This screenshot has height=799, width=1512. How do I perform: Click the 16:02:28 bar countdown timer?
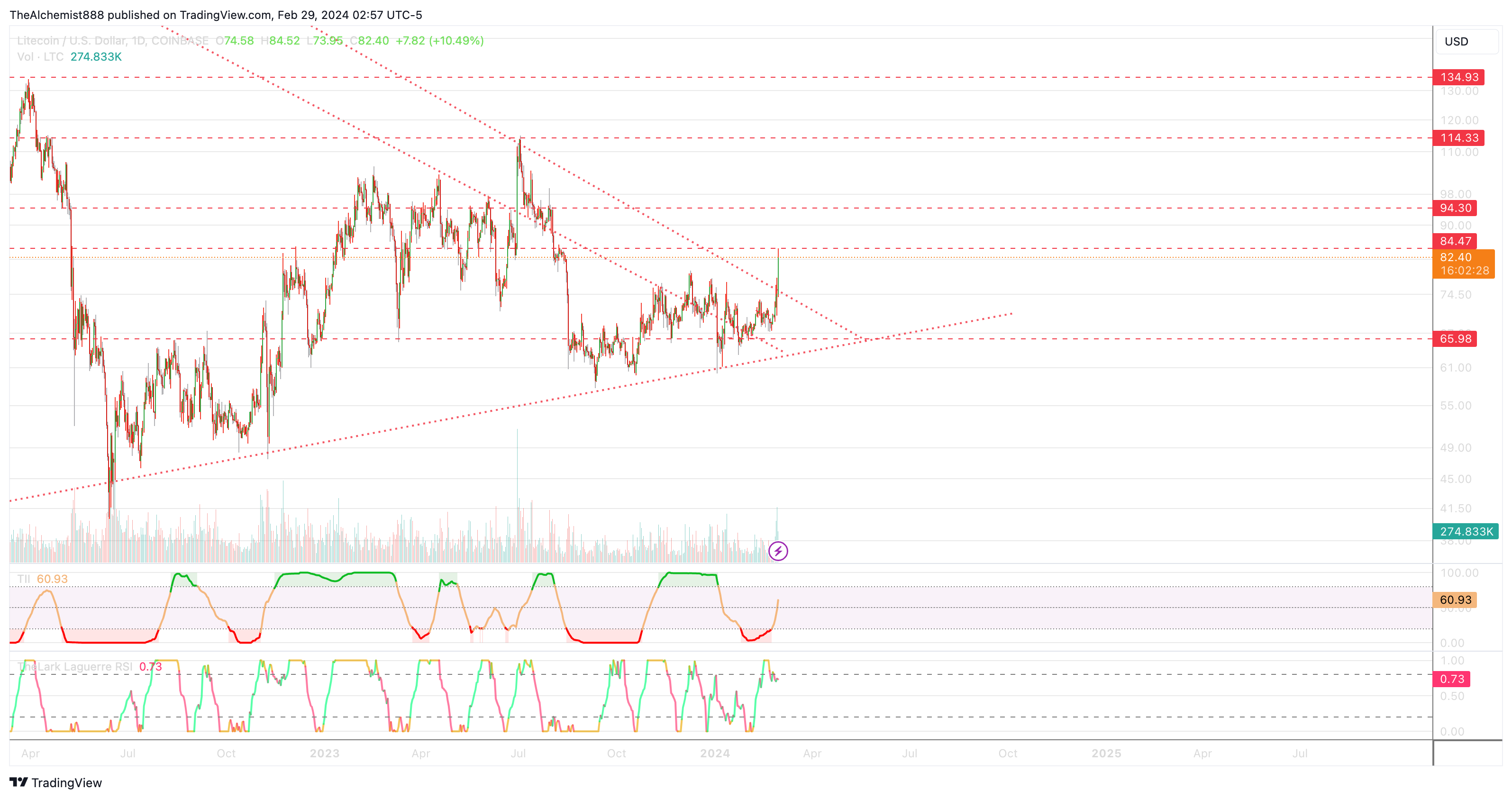[1465, 271]
